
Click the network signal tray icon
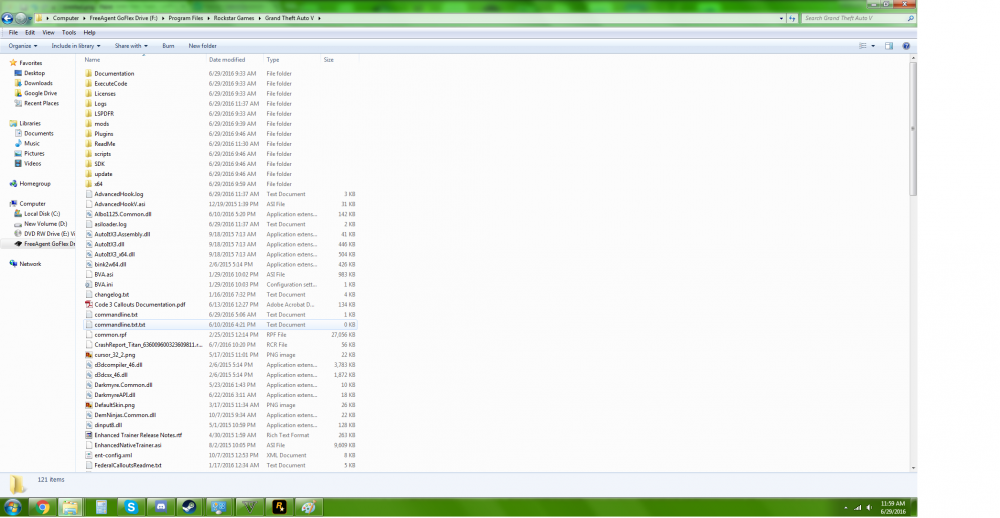[857, 508]
